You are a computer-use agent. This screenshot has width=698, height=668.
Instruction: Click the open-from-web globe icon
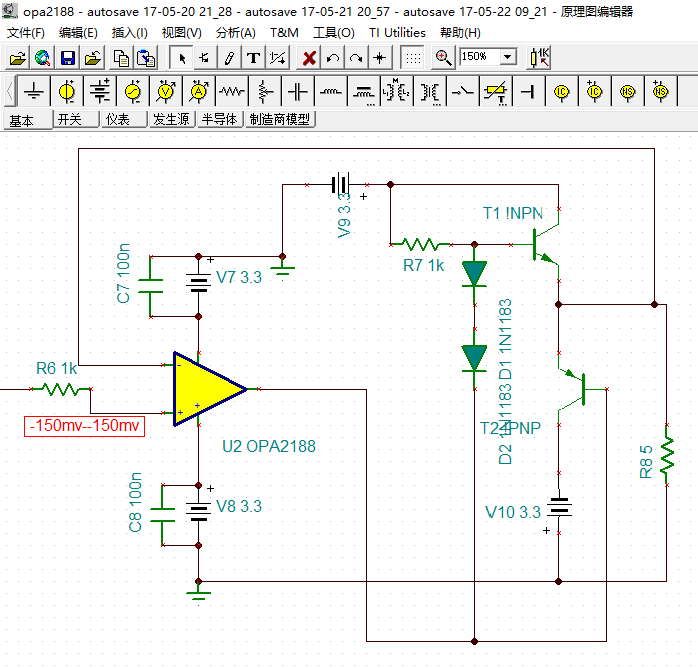click(x=43, y=58)
